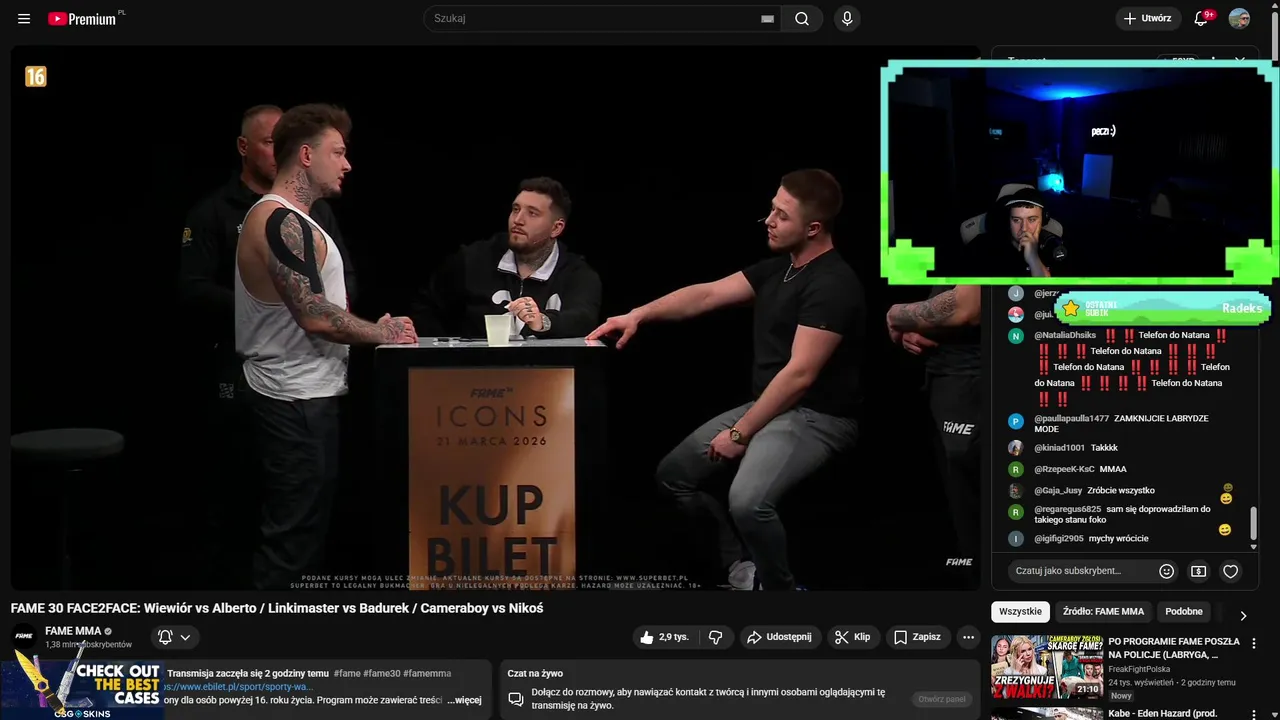Click @NataliaDhsiks username in chat
1280x720 pixels.
[1065, 335]
